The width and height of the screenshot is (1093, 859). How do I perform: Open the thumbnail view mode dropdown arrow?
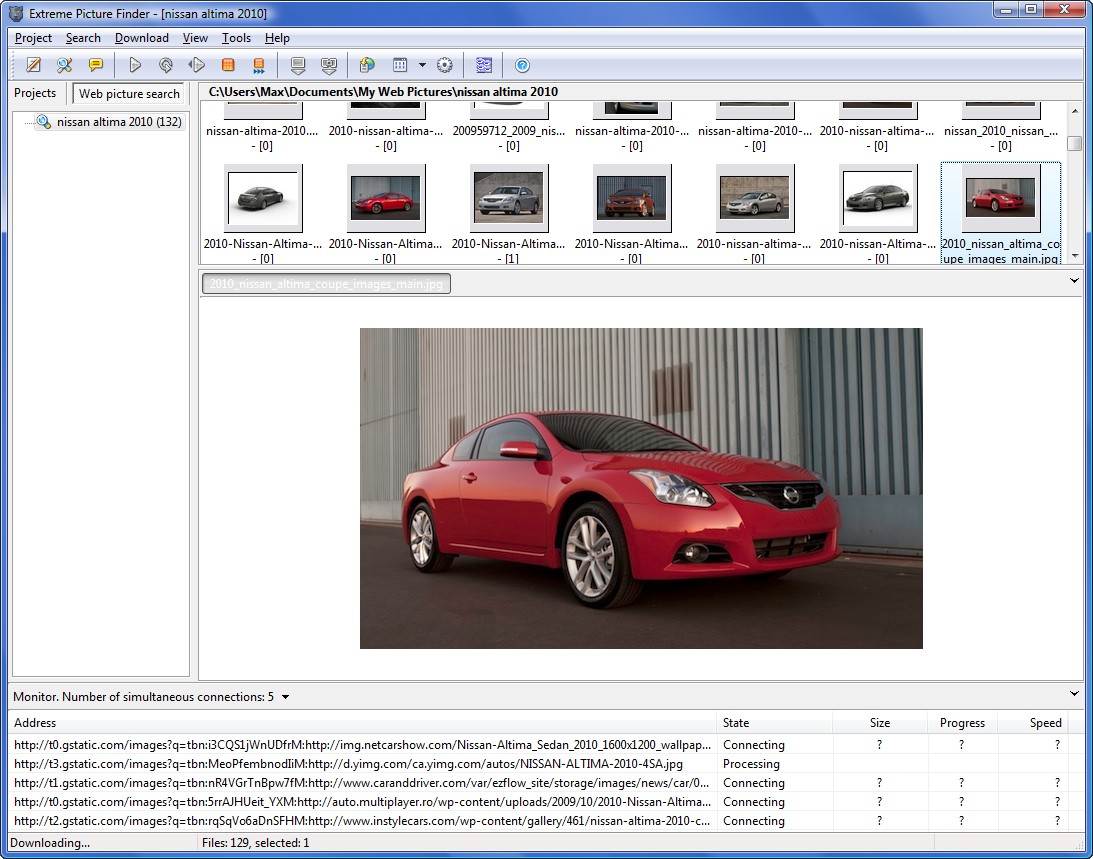point(422,65)
